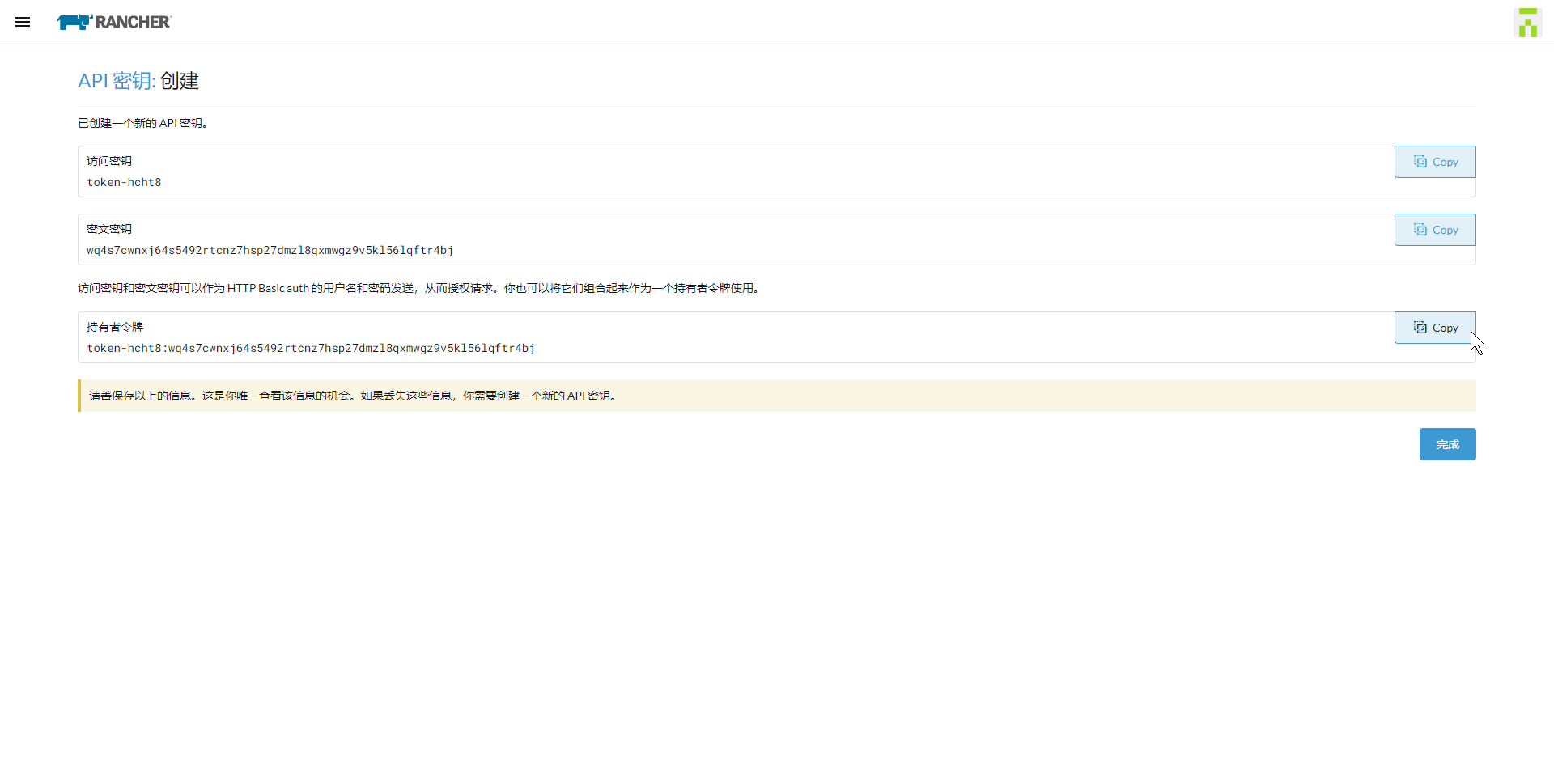This screenshot has width=1554, height=784.
Task: Click the 已创建一个新的 API 密钥 message
Action: click(143, 123)
